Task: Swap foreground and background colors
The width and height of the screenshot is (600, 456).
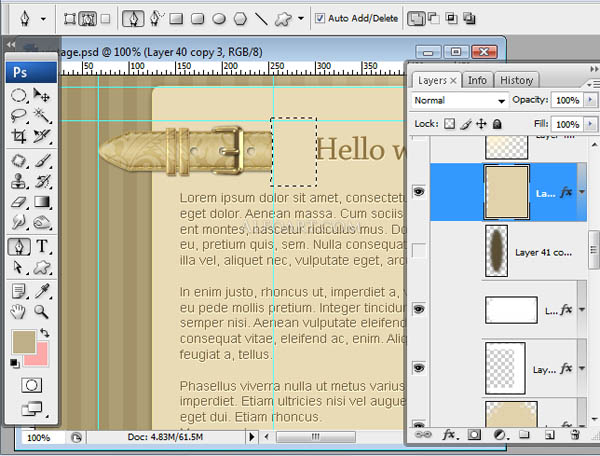Action: pos(45,333)
